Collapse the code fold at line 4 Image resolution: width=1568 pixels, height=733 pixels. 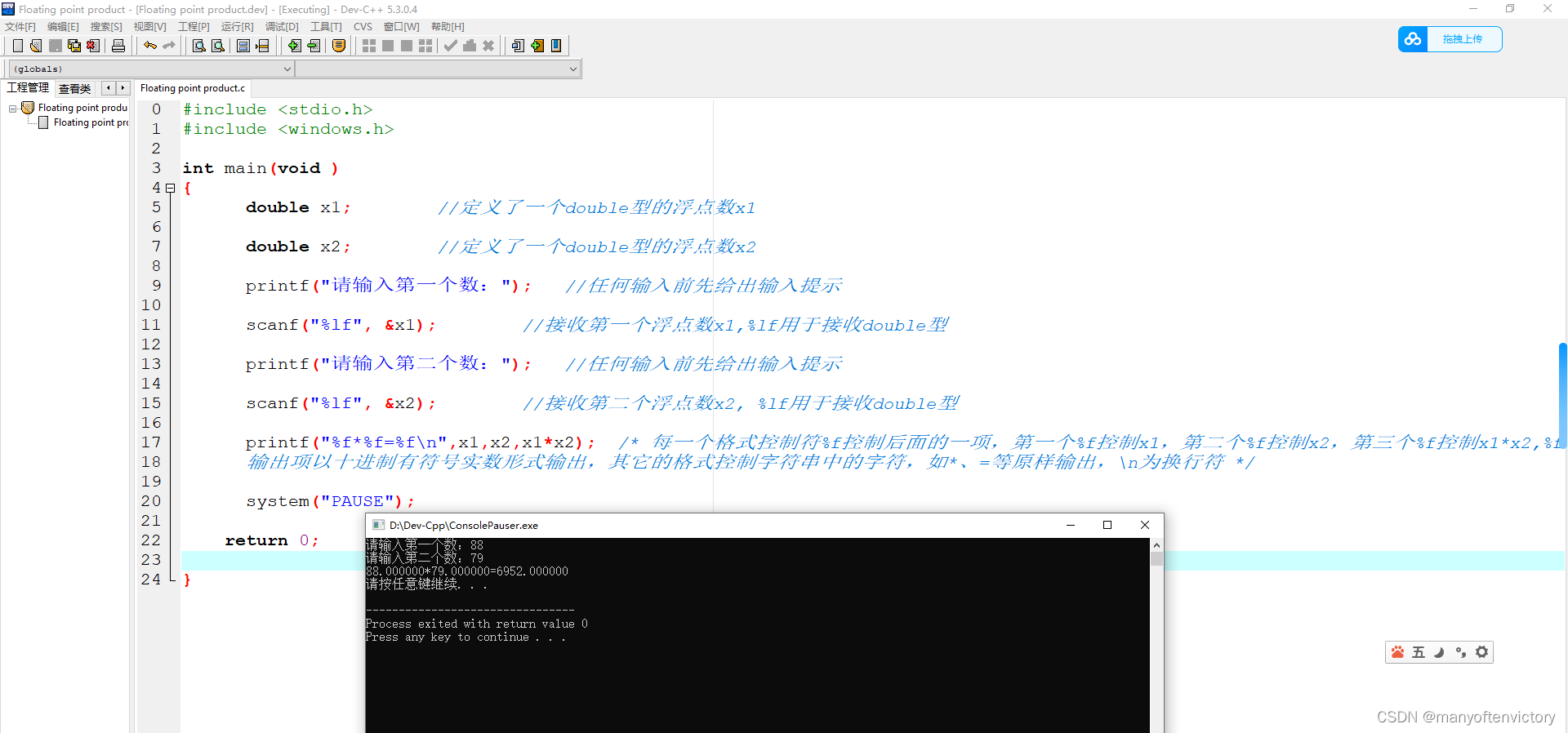[170, 188]
